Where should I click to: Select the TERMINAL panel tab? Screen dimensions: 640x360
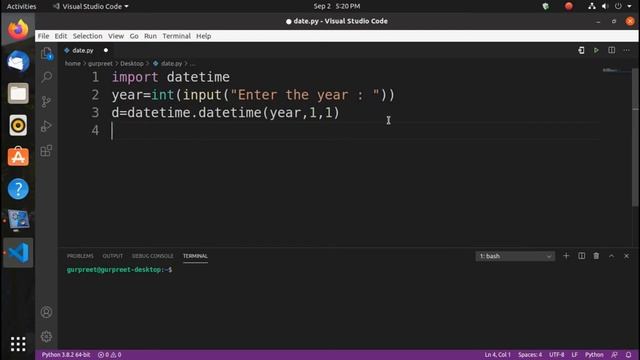(195, 256)
